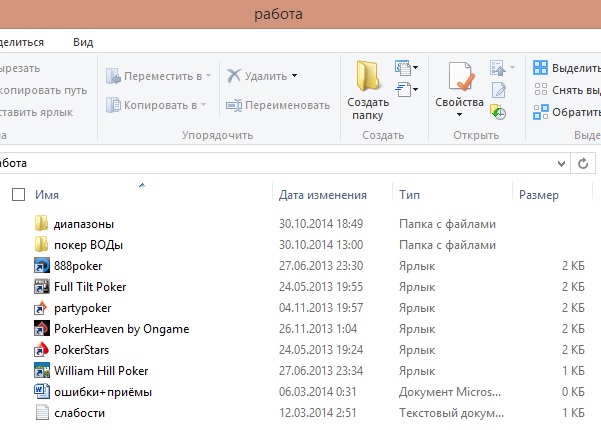Click the 888poker shortcut icon
Viewport: 601px width, 430px height.
click(42, 265)
